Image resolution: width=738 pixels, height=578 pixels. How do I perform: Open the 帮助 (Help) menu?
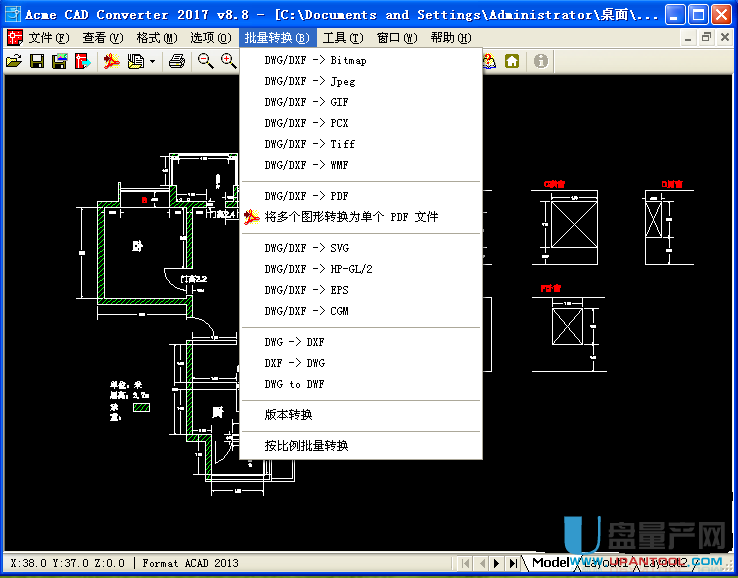449,38
